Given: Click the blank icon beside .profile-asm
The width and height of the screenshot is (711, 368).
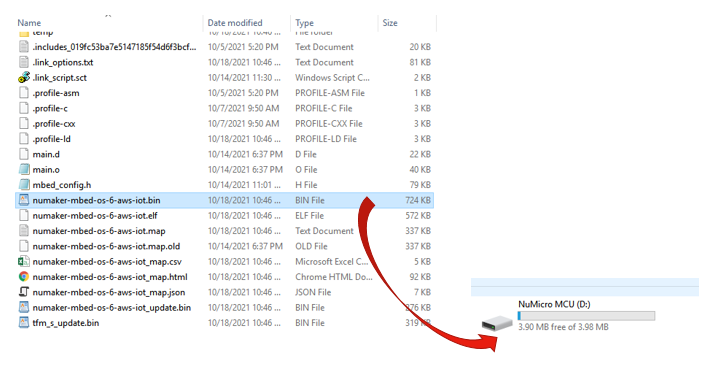Looking at the screenshot, I should click(x=24, y=93).
